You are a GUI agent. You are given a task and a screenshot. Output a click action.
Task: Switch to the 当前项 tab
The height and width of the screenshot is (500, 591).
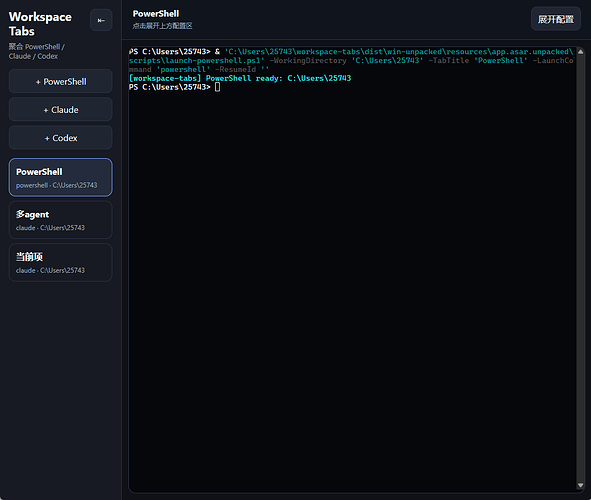61,263
